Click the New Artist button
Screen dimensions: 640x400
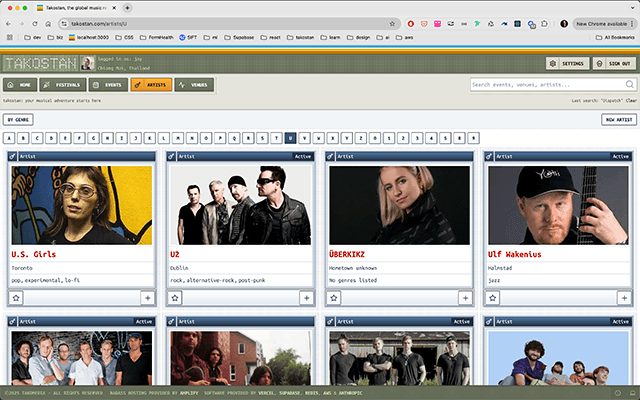(x=619, y=120)
